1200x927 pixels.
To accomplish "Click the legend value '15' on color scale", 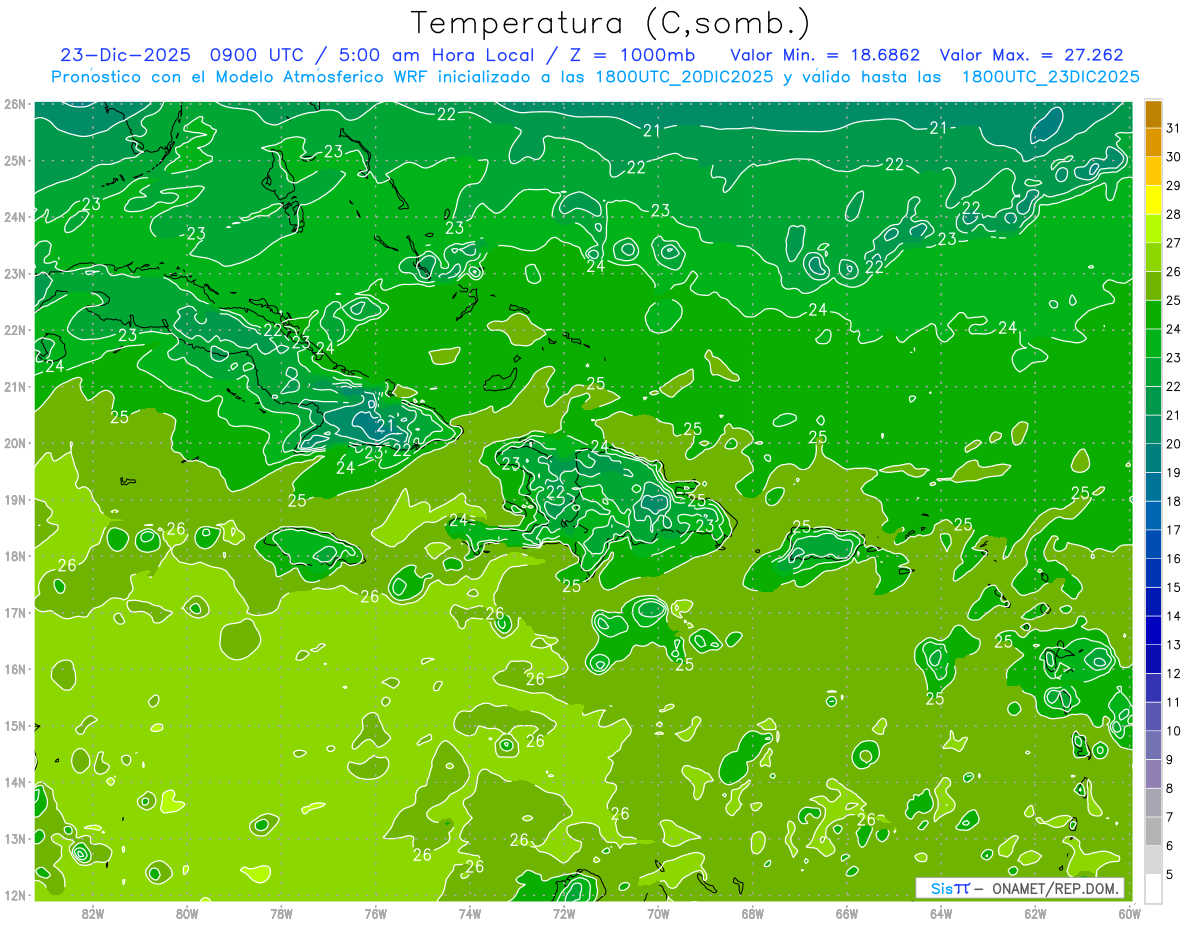I will [1173, 587].
